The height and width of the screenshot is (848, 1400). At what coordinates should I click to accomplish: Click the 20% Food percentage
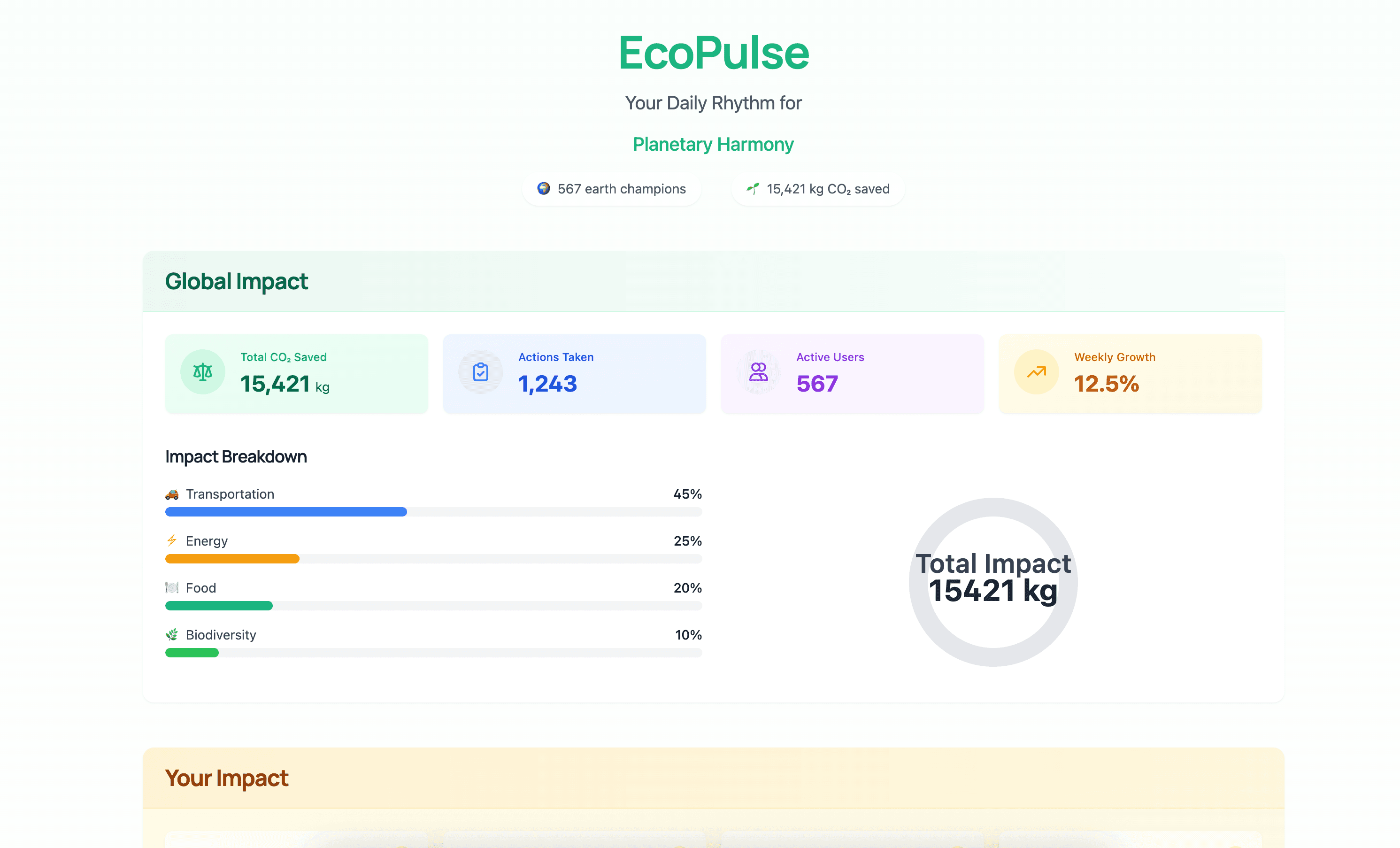[687, 588]
